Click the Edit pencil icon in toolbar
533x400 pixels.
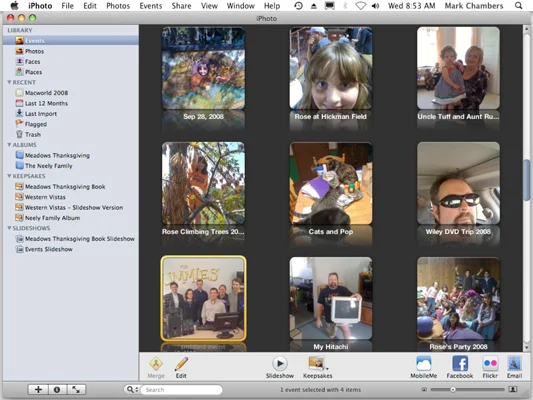(x=181, y=364)
